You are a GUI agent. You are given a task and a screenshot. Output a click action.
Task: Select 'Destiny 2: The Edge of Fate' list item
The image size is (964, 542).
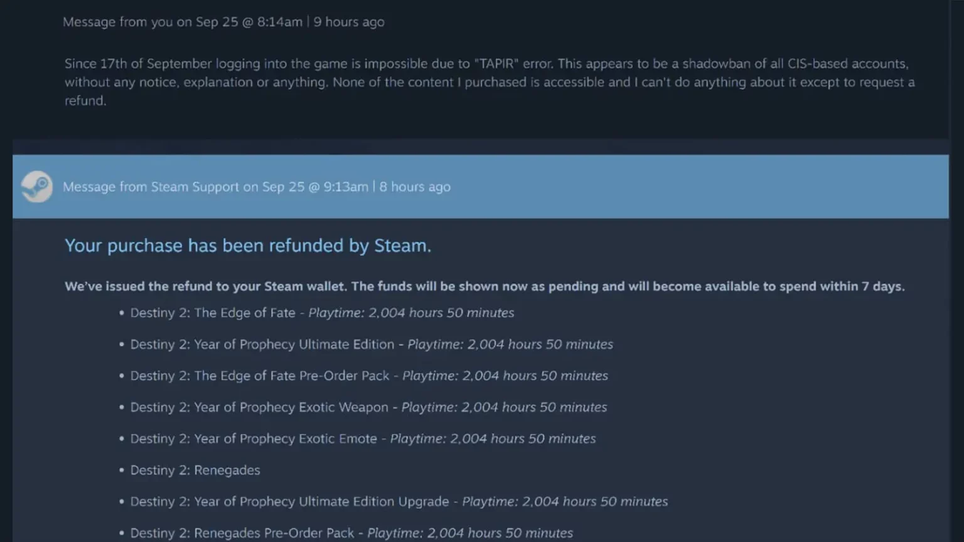213,313
